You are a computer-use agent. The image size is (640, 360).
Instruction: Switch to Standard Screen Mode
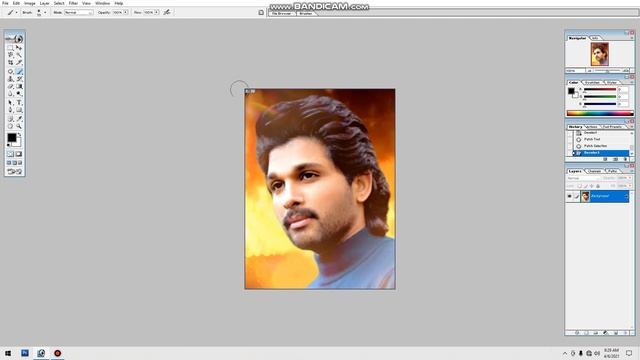coord(9,163)
